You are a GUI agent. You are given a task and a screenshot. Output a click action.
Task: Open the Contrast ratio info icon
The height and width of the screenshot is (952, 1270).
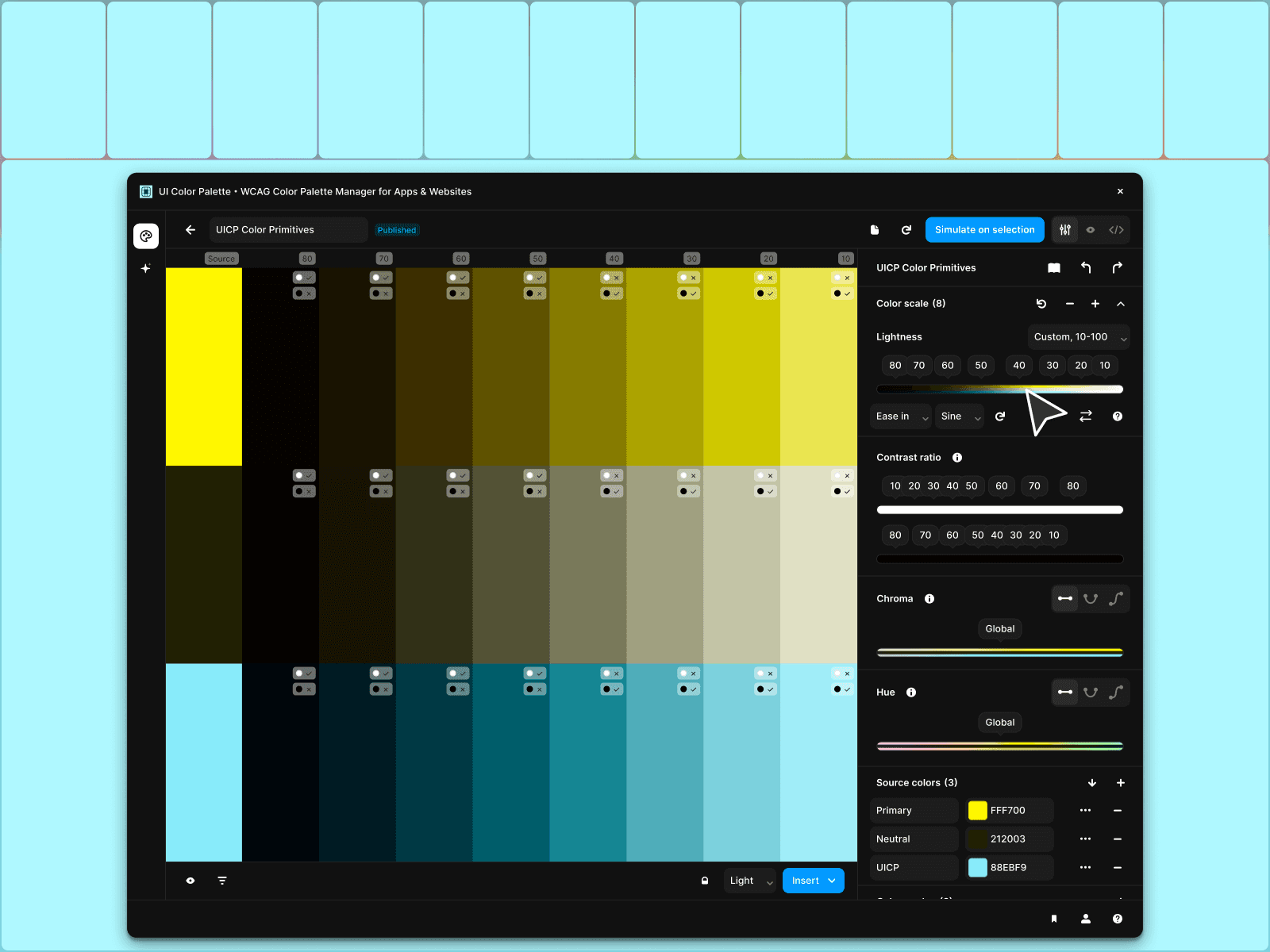point(957,458)
